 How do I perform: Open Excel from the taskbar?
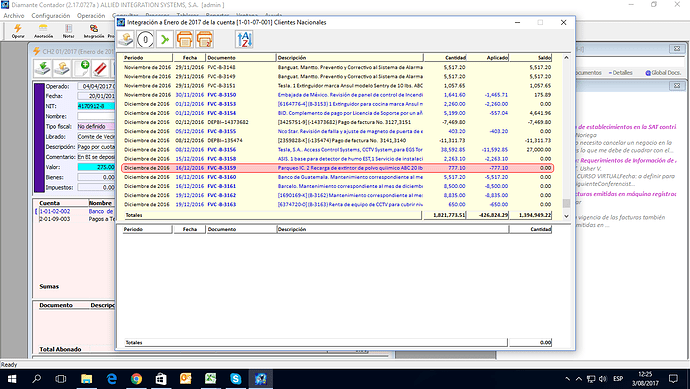coord(210,379)
